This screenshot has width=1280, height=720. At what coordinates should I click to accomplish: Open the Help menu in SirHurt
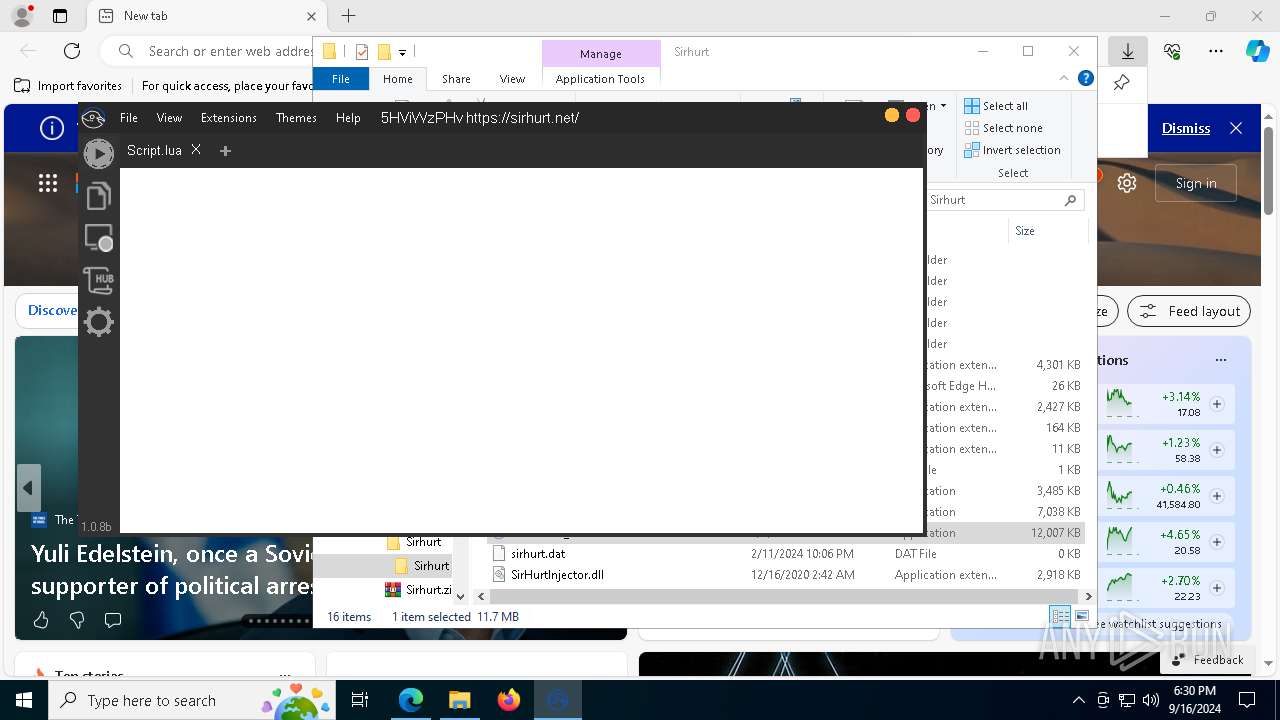coord(348,118)
